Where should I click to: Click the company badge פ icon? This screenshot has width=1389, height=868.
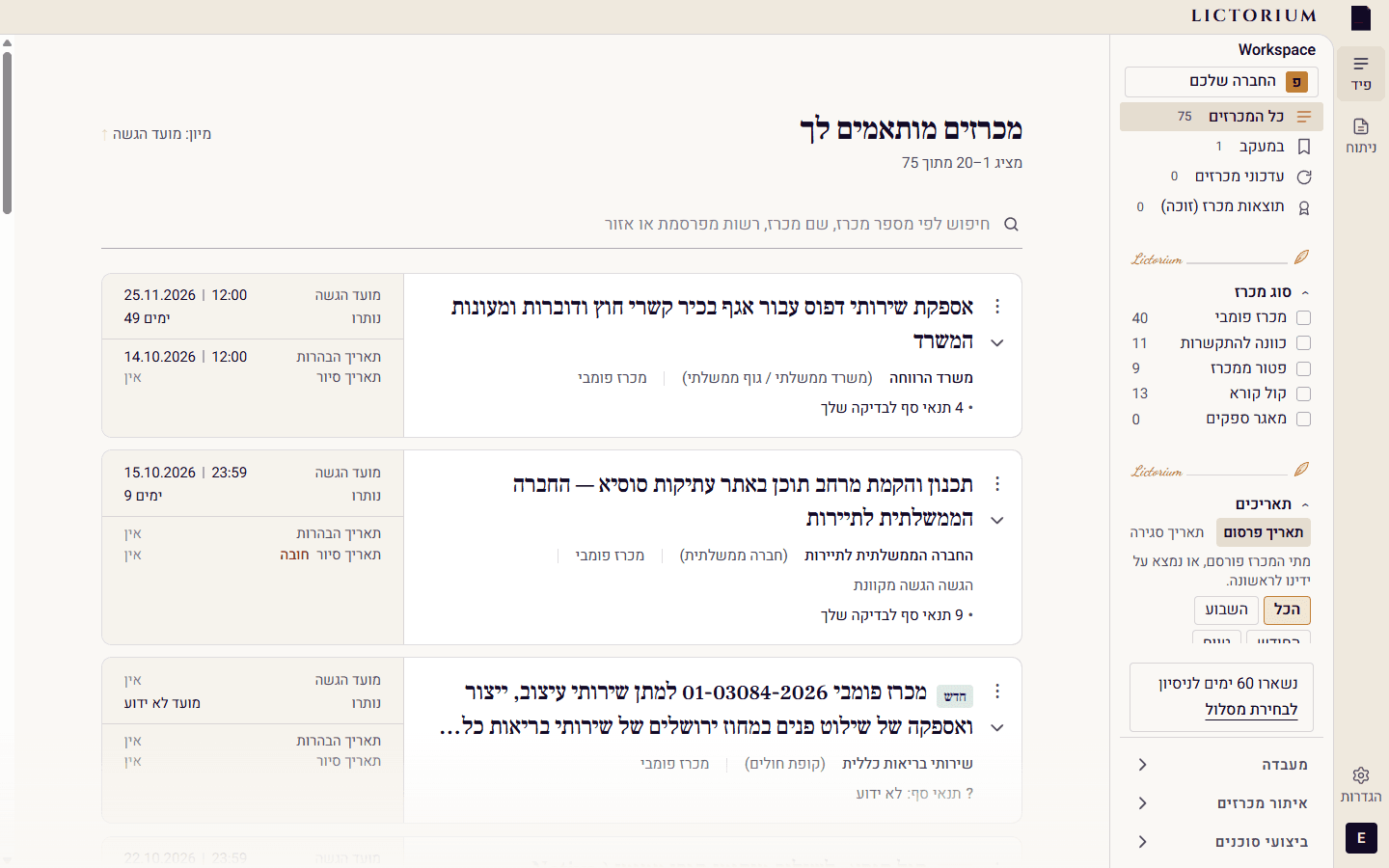(x=1296, y=82)
